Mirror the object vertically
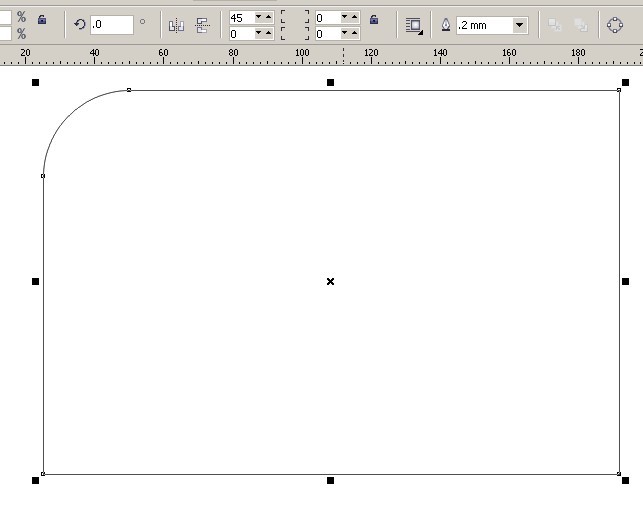This screenshot has width=643, height=508. (203, 25)
